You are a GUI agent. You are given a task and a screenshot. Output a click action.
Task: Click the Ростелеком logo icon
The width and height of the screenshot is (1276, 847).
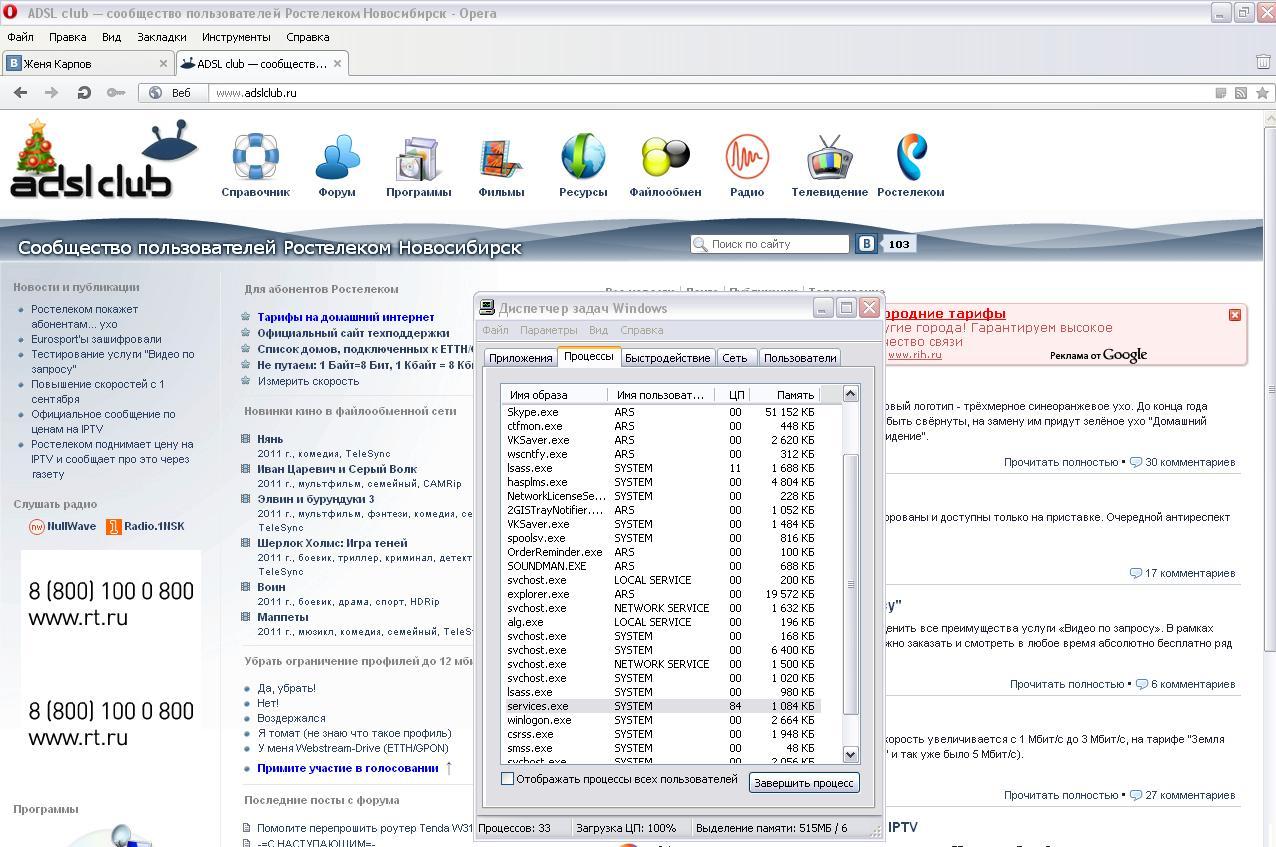[x=910, y=159]
